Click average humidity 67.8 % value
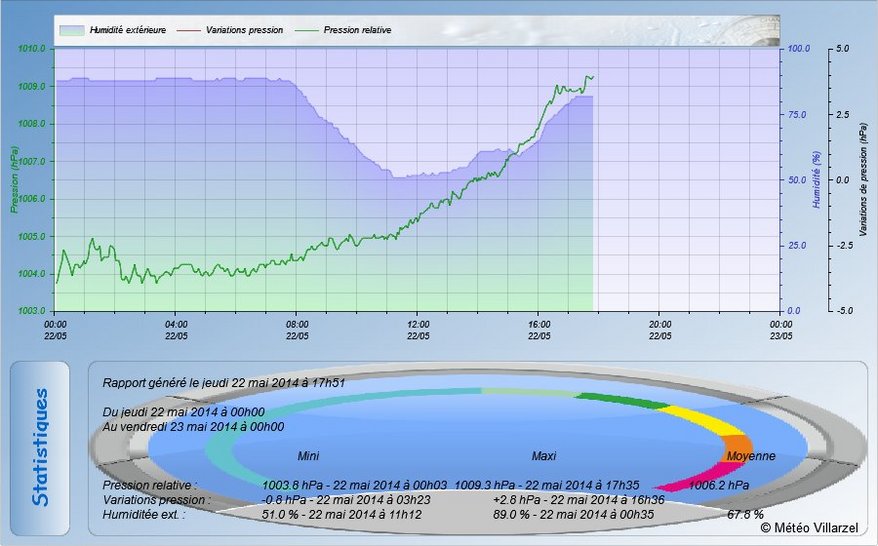Image resolution: width=878 pixels, height=546 pixels. [745, 515]
